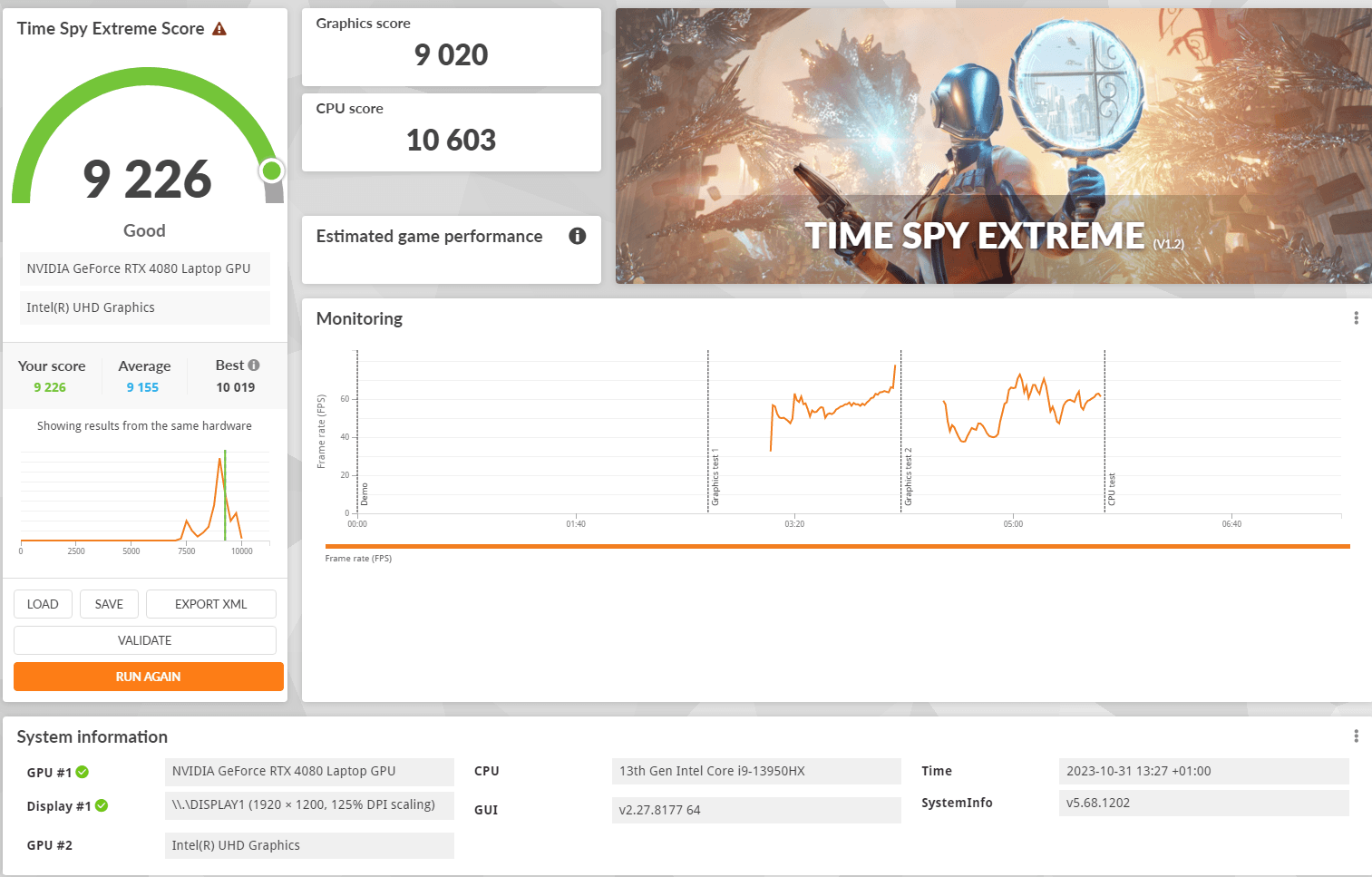The width and height of the screenshot is (1372, 877).
Task: Click Your score value 9 226
Action: tap(50, 387)
